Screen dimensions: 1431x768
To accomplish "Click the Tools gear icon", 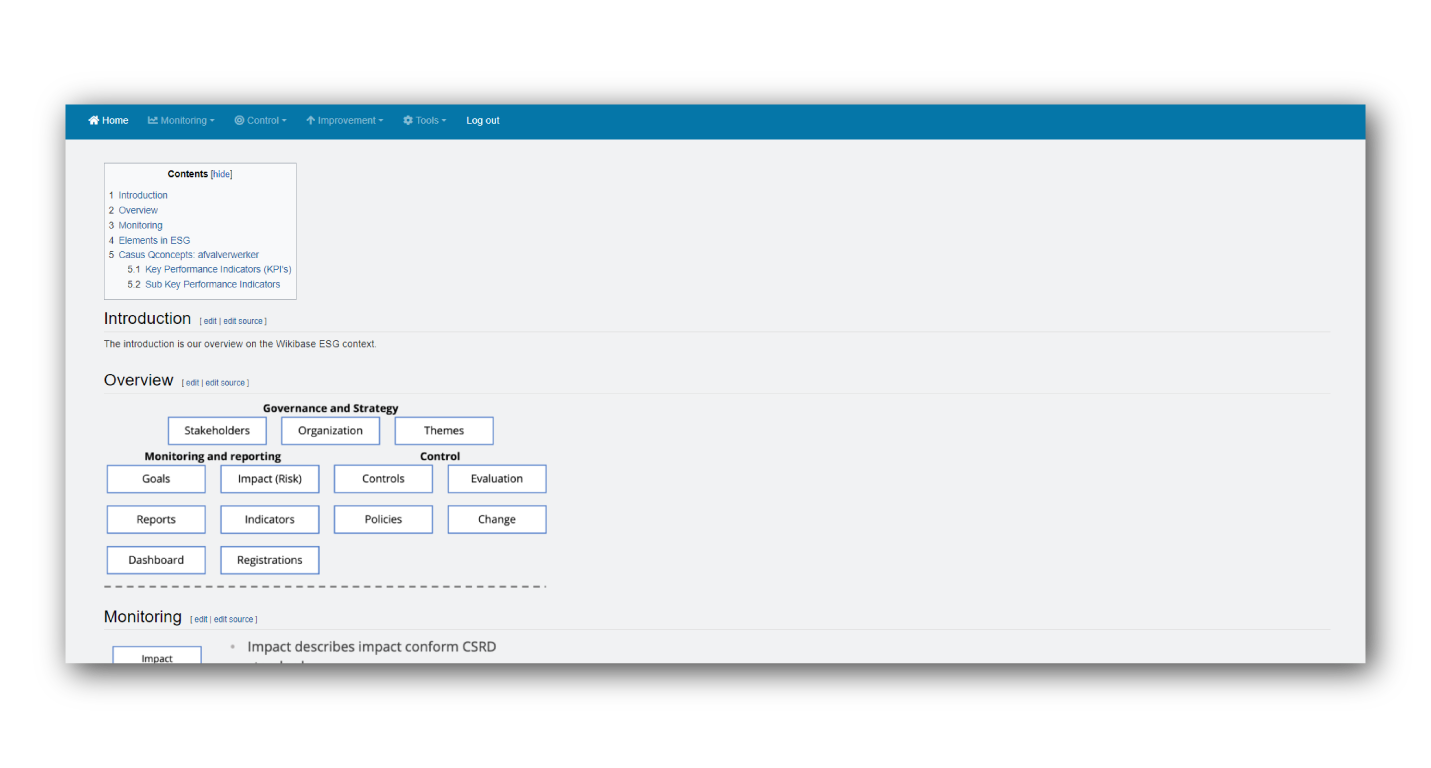I will point(406,120).
